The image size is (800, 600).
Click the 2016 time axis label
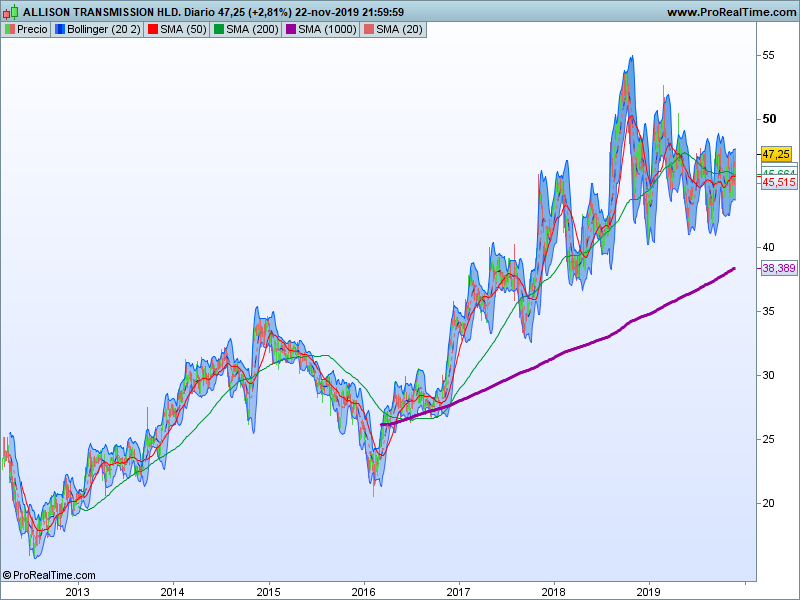363,592
